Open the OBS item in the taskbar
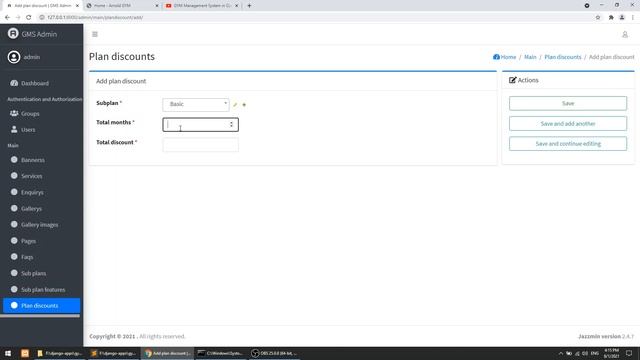The image size is (640, 360). point(274,353)
